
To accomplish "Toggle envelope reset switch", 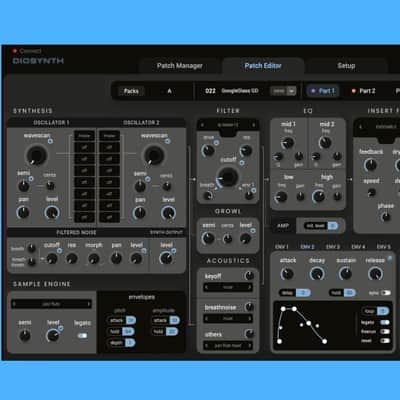I will point(385,340).
